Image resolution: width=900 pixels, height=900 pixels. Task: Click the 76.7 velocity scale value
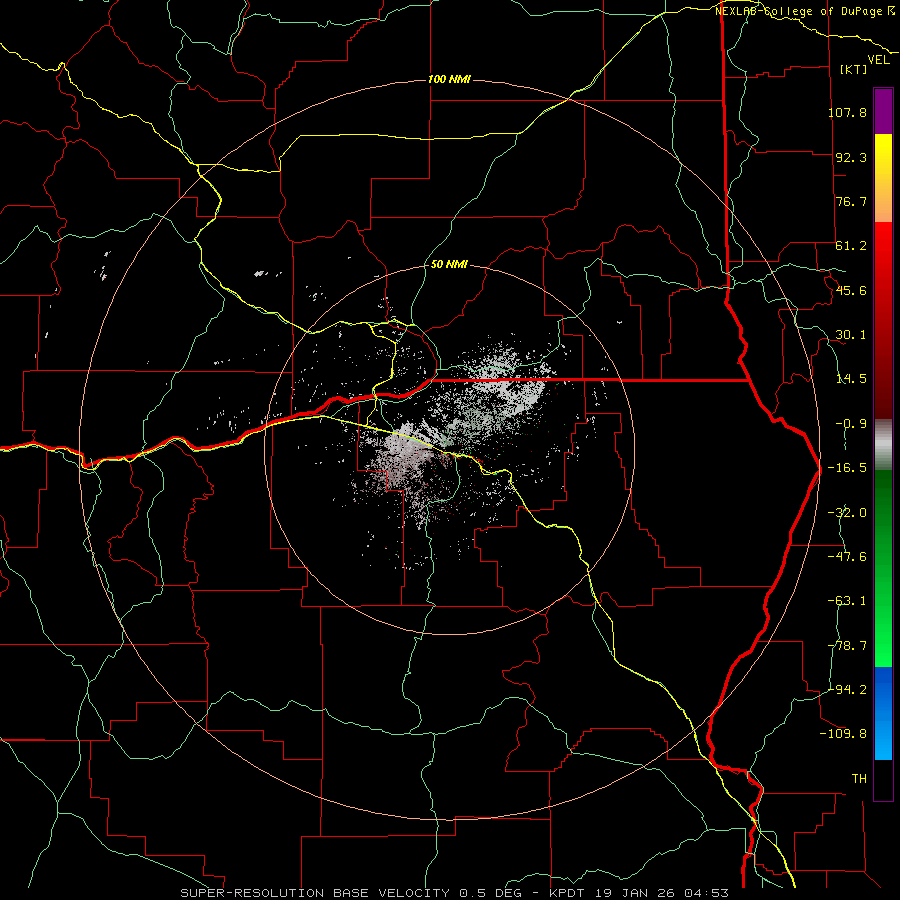(851, 201)
